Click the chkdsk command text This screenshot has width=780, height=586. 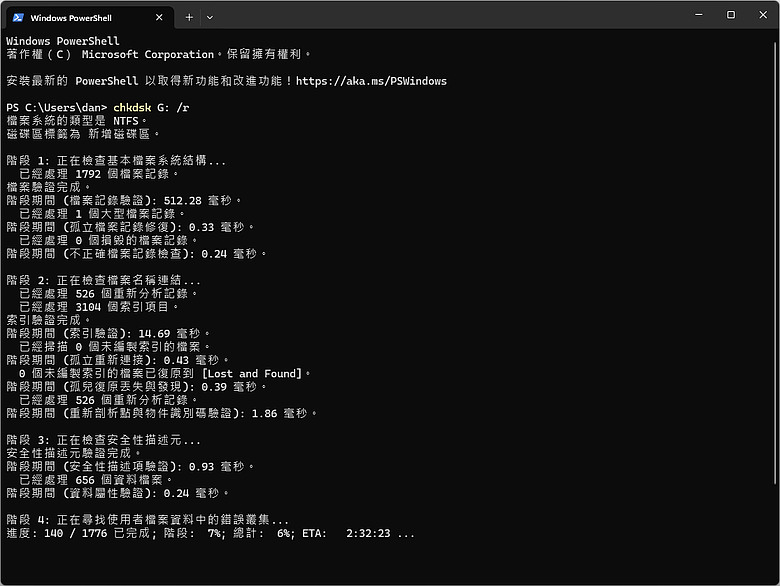pyautogui.click(x=132, y=107)
